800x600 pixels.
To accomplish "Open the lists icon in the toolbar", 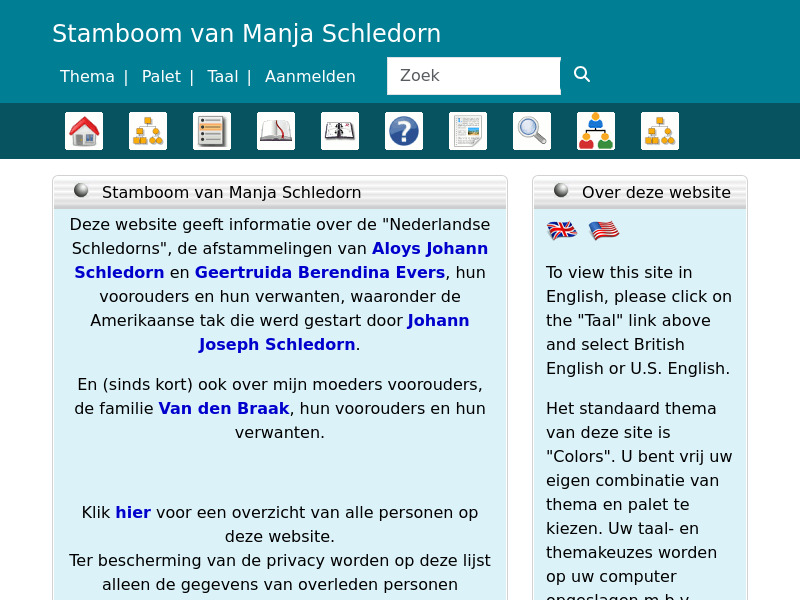I will tap(212, 131).
